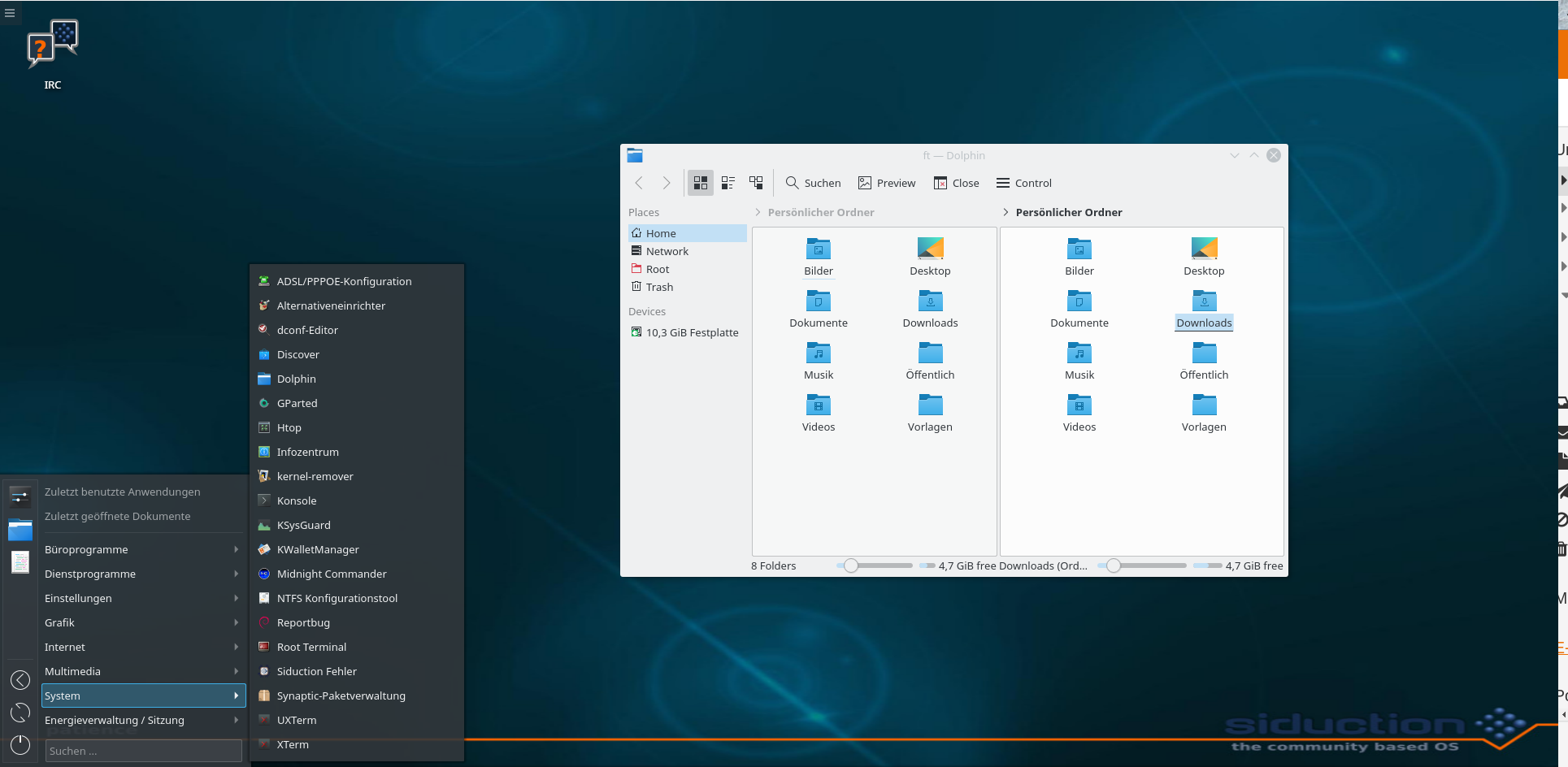Image resolution: width=1568 pixels, height=767 pixels.
Task: Expand Einstellungen submenu
Action: (143, 598)
